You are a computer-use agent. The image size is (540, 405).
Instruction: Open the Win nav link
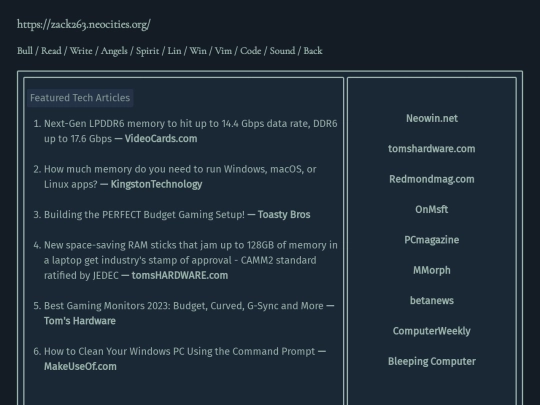click(x=198, y=51)
